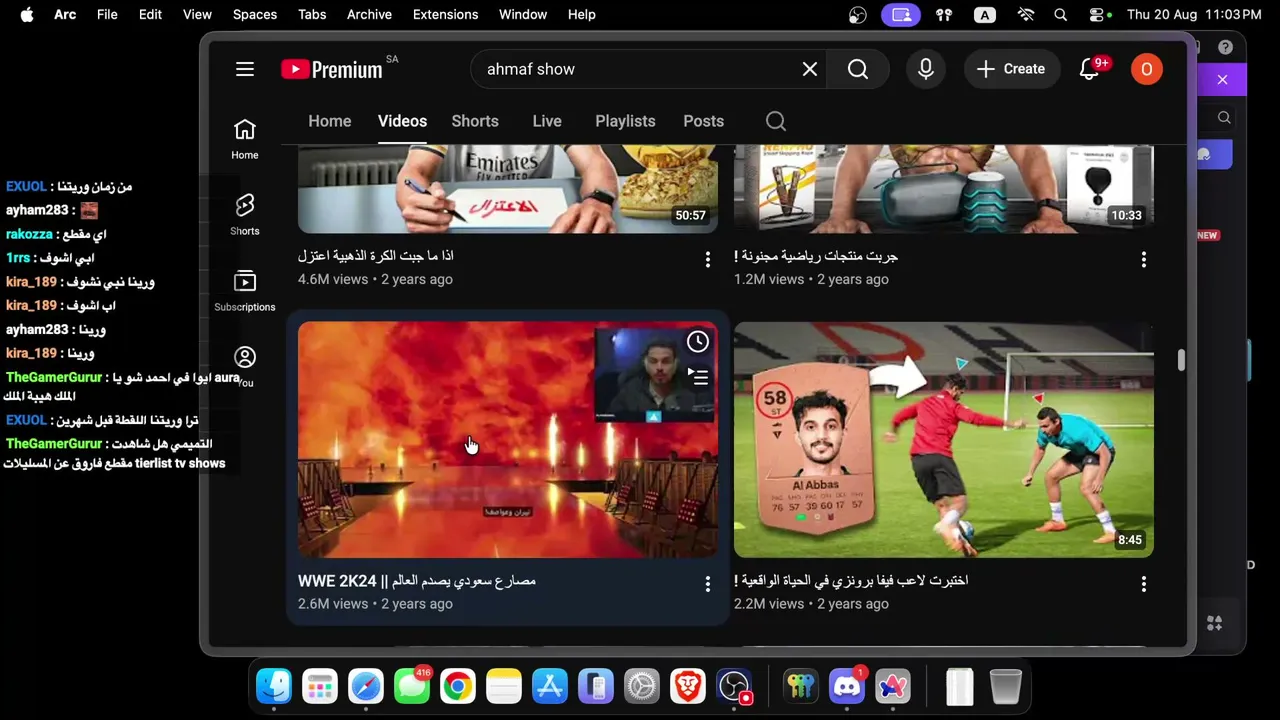The image size is (1280, 720).
Task: Open Wi-Fi status in menu bar
Action: coord(1026,15)
